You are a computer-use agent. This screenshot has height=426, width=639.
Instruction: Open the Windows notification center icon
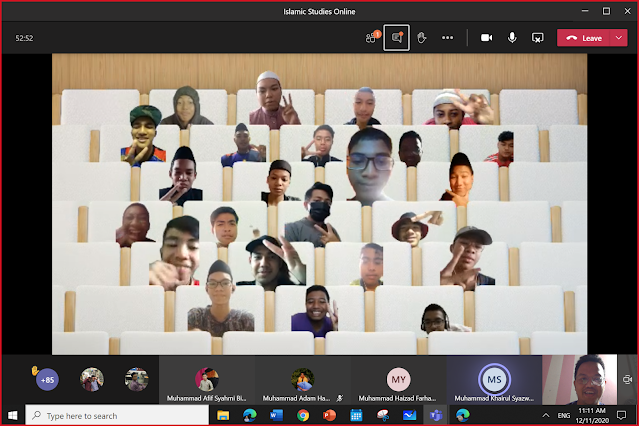621,415
